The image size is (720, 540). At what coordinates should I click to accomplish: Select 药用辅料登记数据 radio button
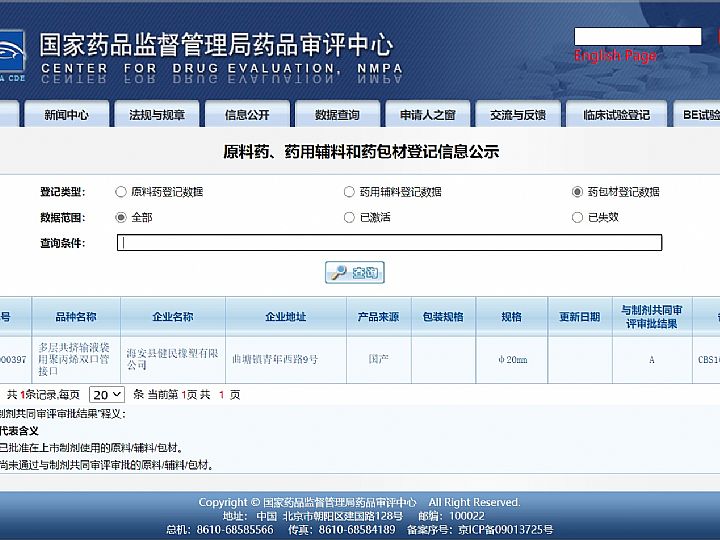[x=349, y=192]
